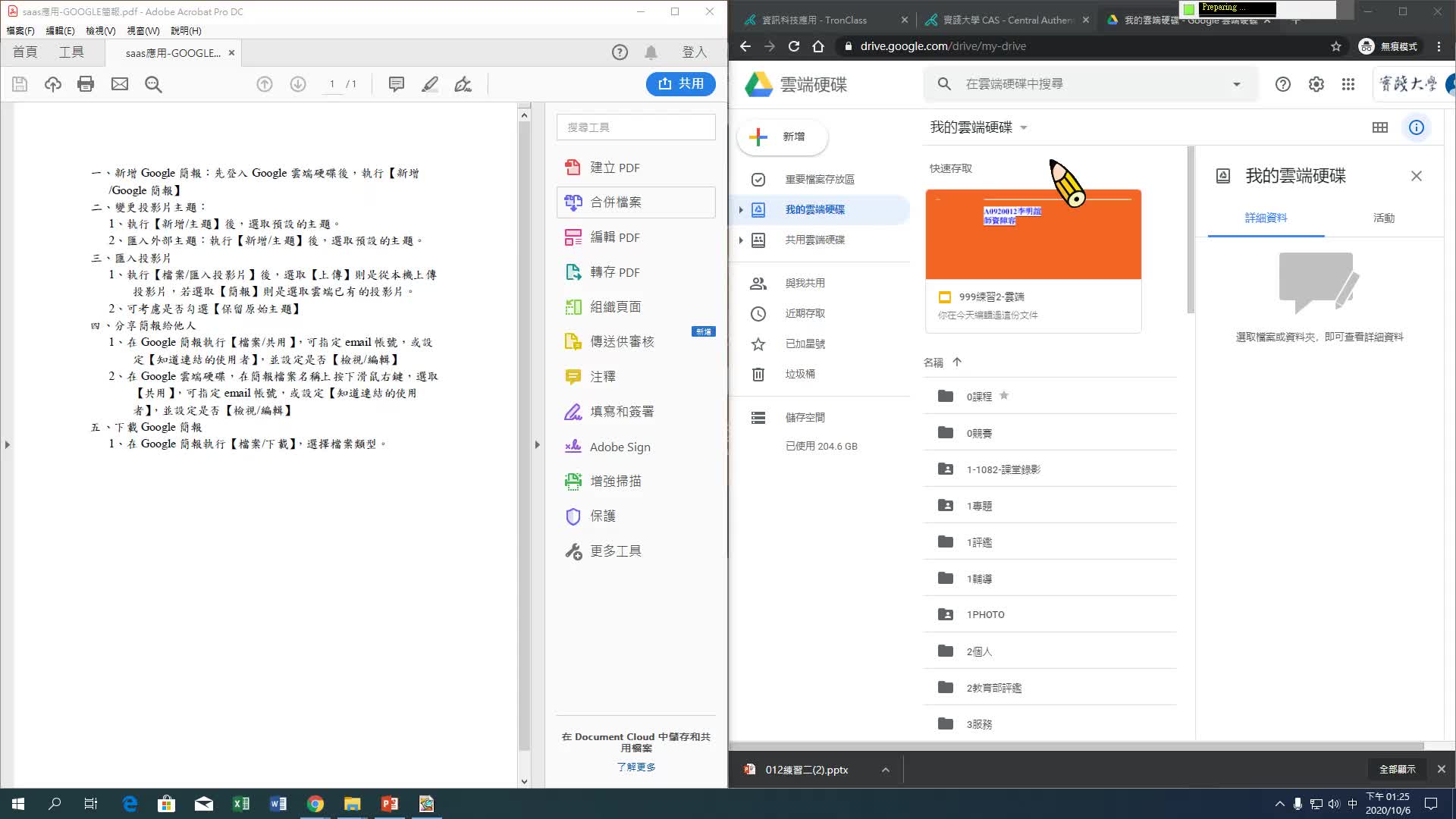This screenshot has width=1456, height=819.
Task: Open Google apps grid launcher
Action: [x=1348, y=84]
